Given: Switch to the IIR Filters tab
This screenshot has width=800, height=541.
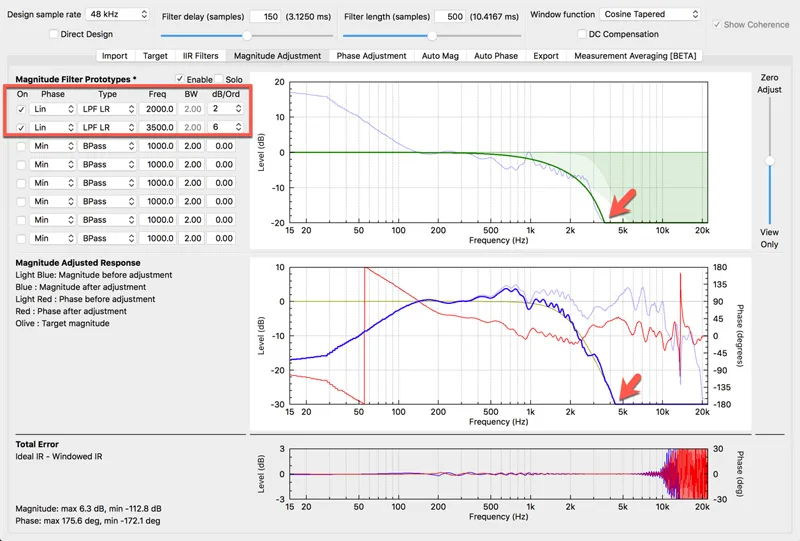Looking at the screenshot, I should (198, 56).
